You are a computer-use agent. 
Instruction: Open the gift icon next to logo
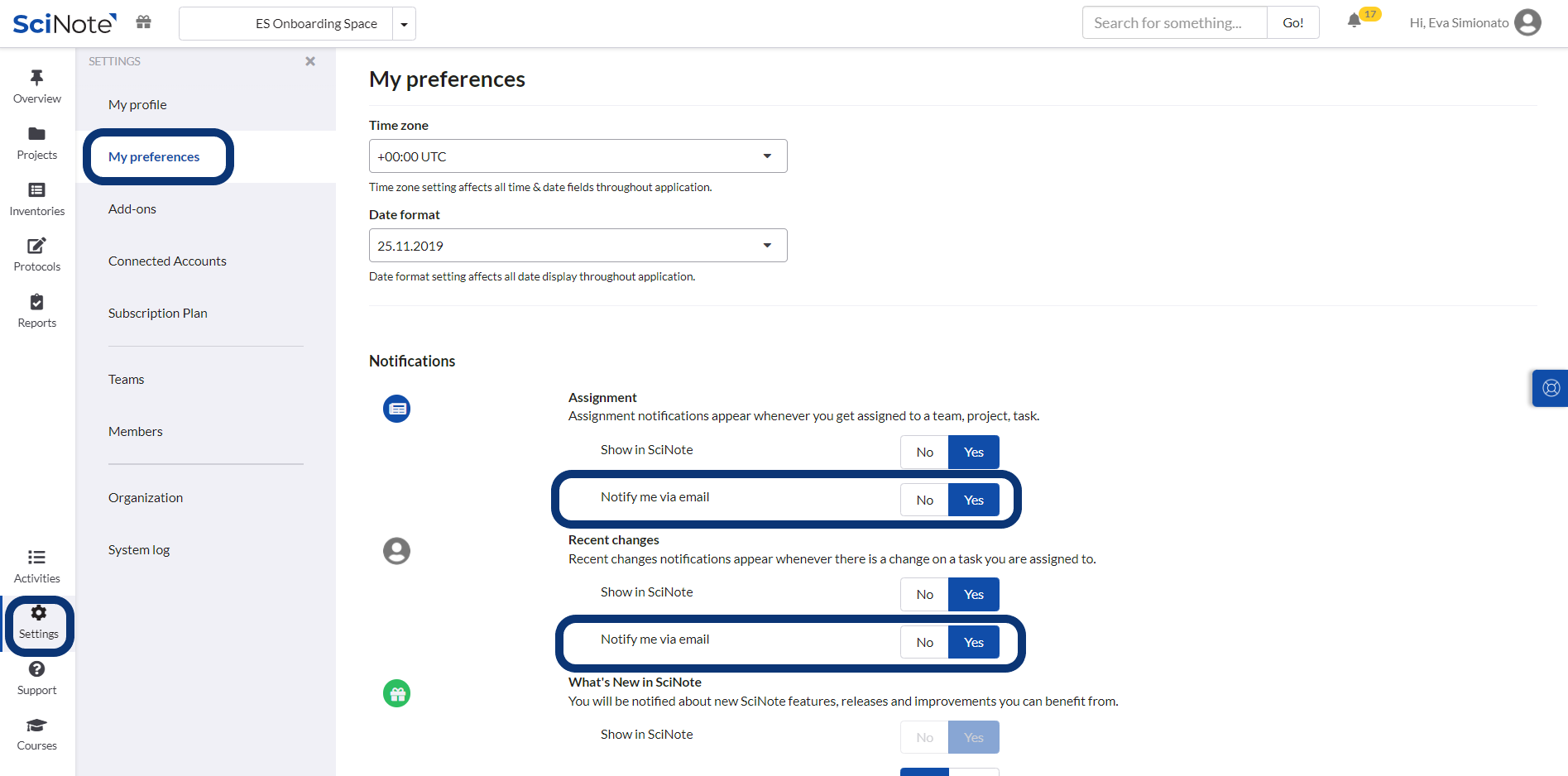tap(143, 22)
